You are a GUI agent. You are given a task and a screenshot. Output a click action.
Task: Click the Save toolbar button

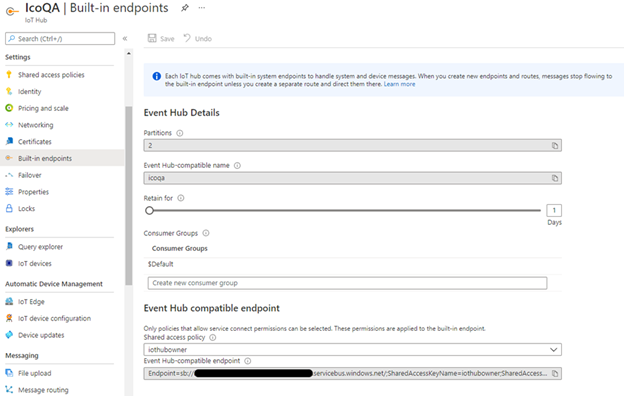161,38
